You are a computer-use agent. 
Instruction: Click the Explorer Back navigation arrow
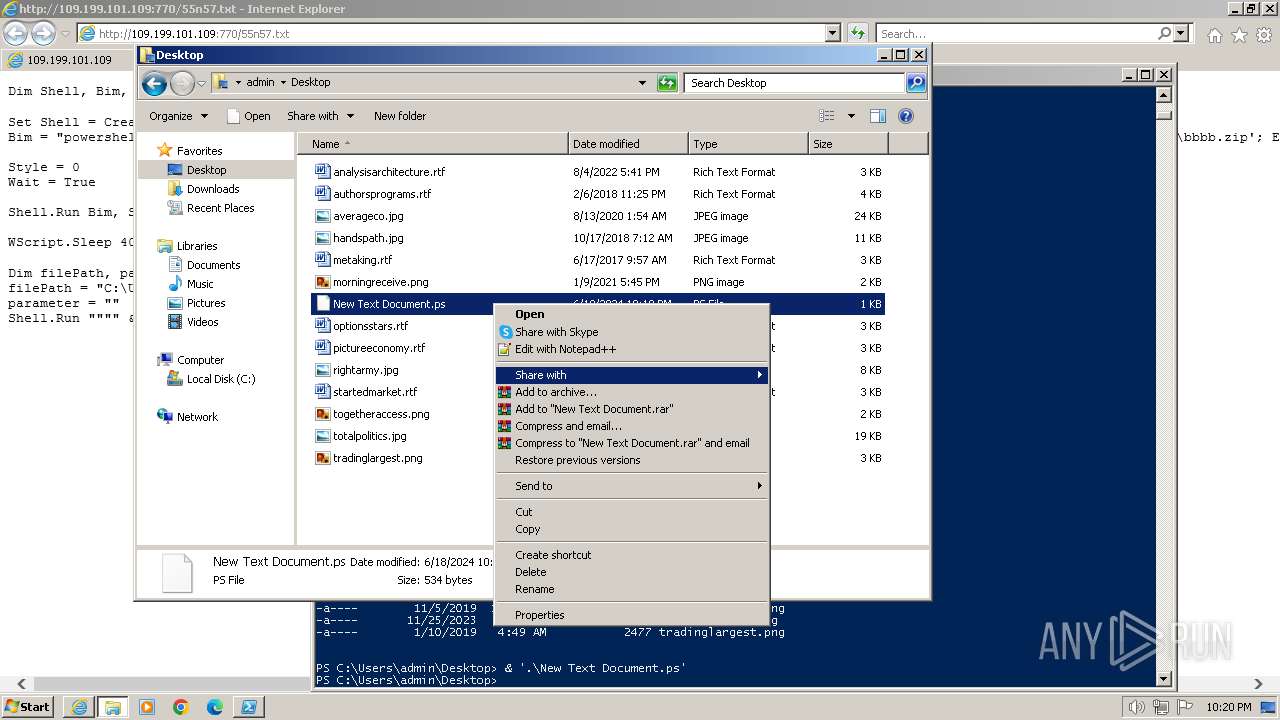pyautogui.click(x=154, y=83)
